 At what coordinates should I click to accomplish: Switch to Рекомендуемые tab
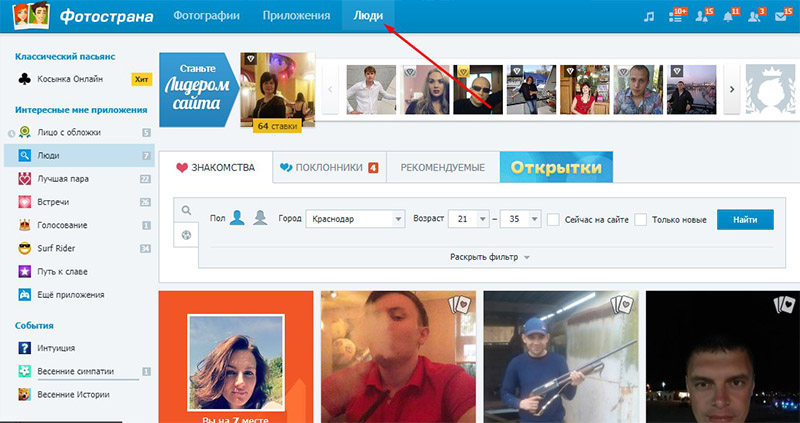click(443, 167)
